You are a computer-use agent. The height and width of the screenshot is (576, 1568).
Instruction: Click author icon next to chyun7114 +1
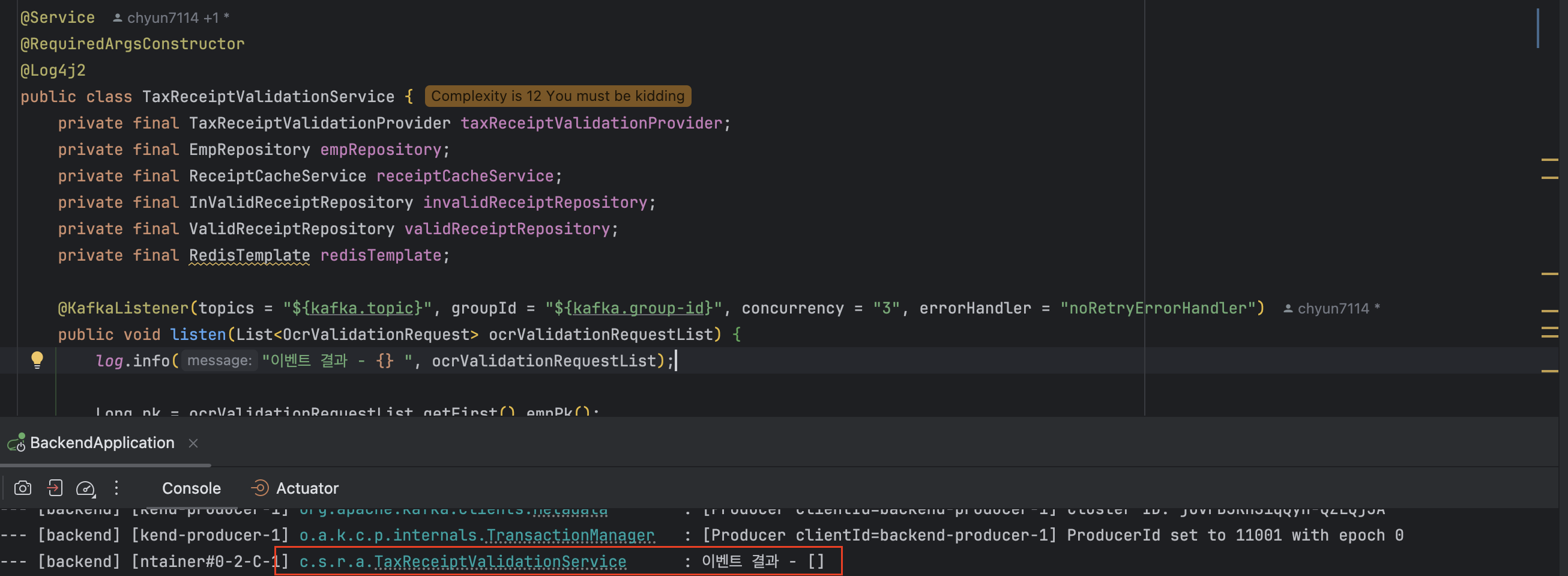pos(118,18)
